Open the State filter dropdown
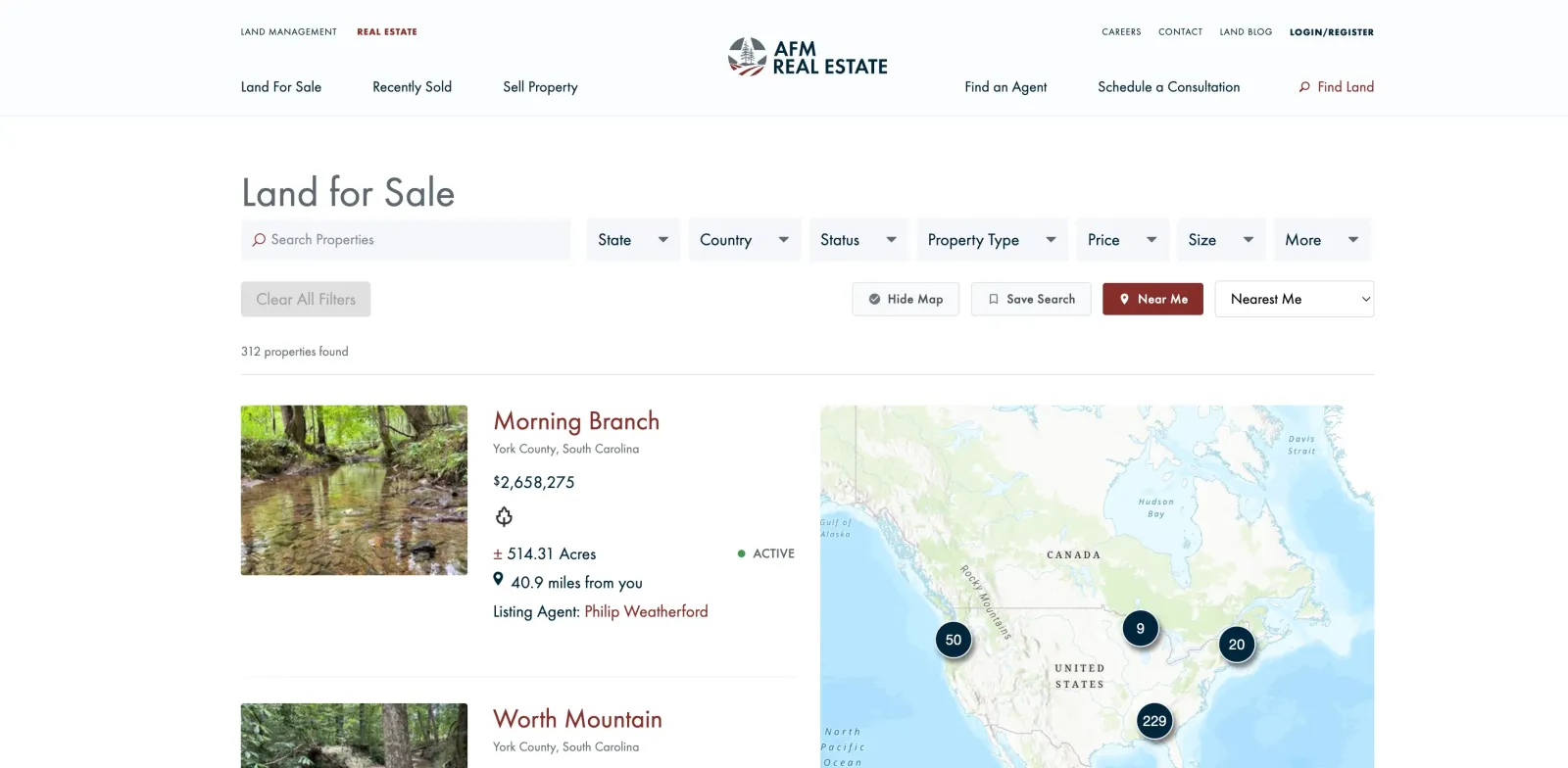This screenshot has width=1568, height=768. [633, 240]
